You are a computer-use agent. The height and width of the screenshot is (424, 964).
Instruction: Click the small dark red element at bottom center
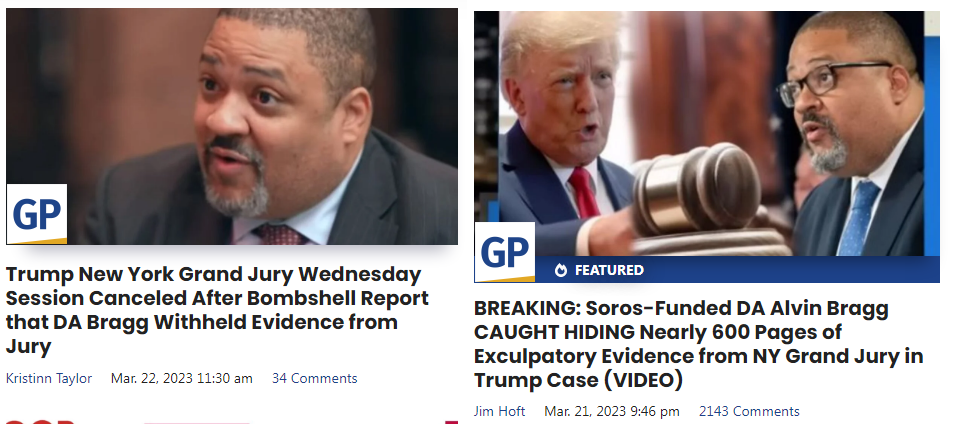click(x=452, y=422)
